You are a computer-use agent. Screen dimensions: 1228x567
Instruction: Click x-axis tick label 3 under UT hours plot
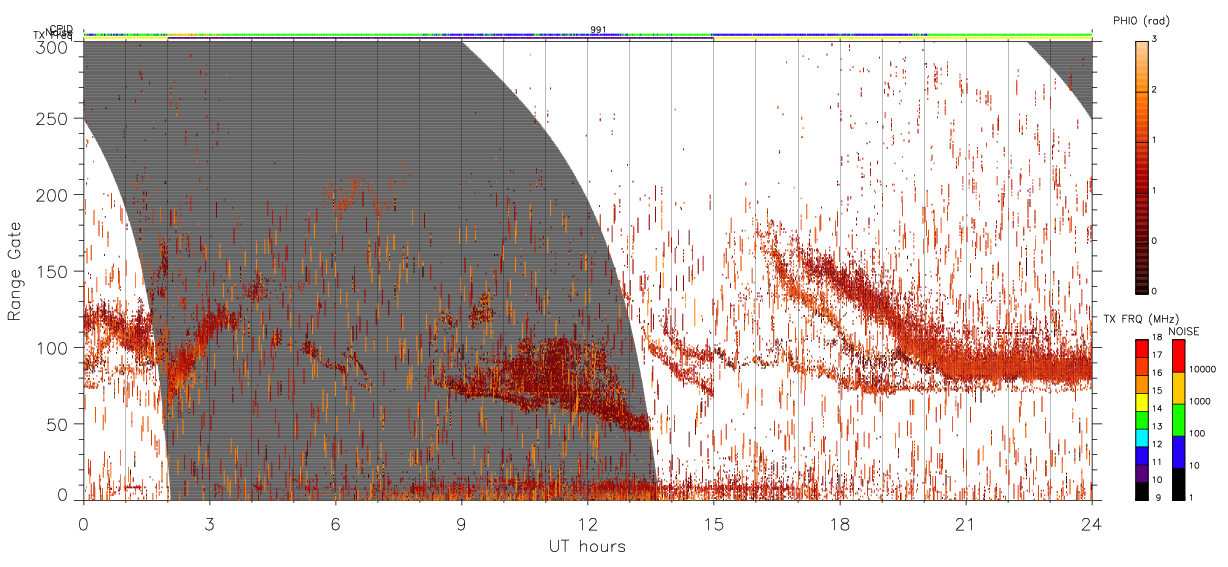210,523
